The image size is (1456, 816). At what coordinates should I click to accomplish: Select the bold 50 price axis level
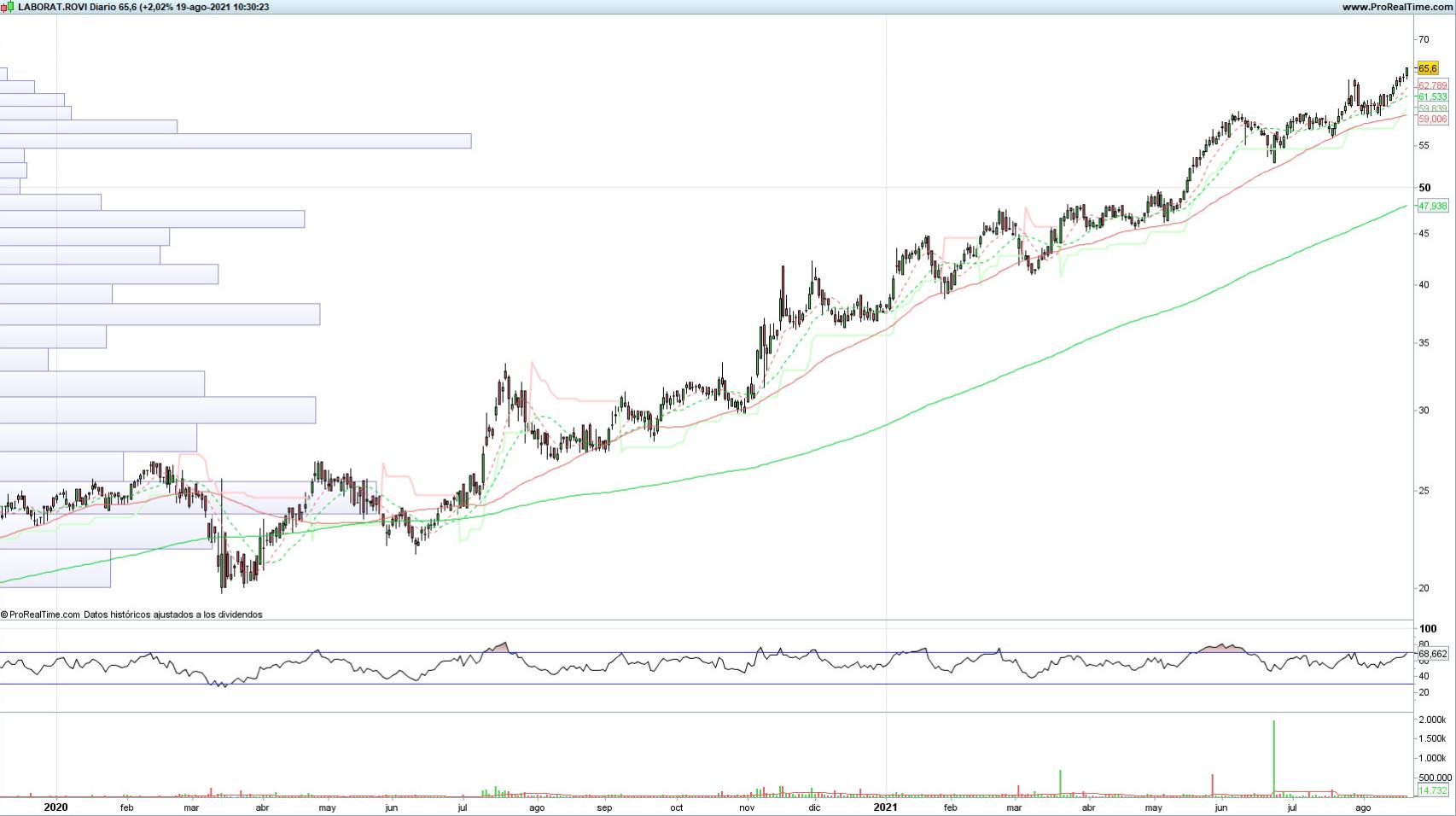[x=1424, y=188]
